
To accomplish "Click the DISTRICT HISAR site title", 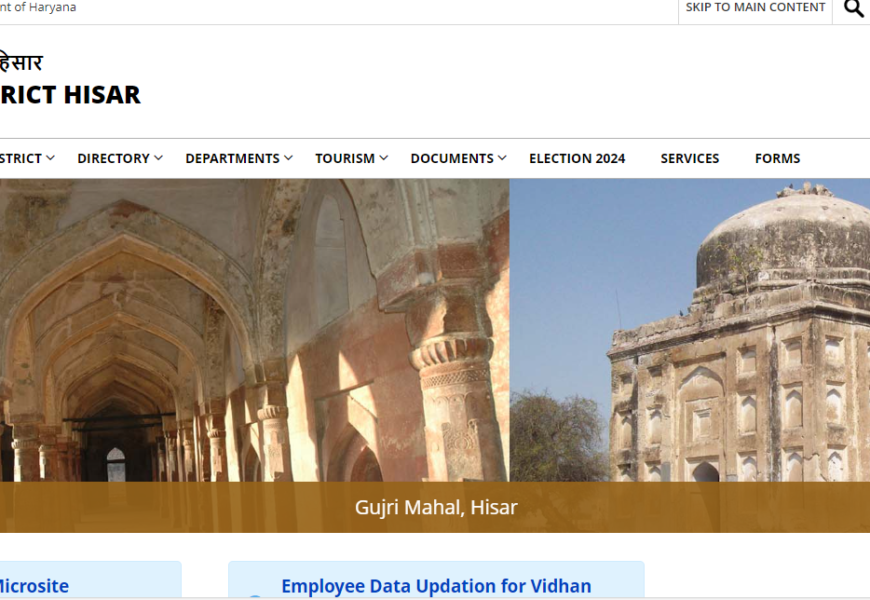I will (70, 95).
